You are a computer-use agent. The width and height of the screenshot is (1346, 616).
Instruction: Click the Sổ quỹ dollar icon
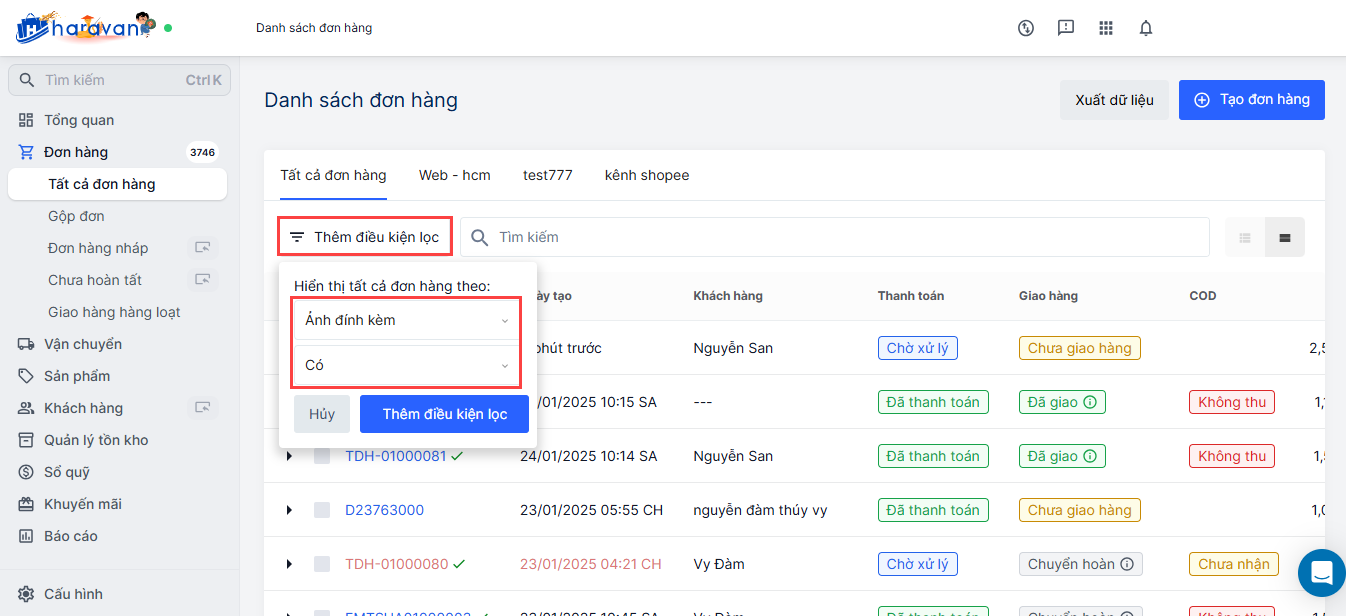(x=26, y=472)
